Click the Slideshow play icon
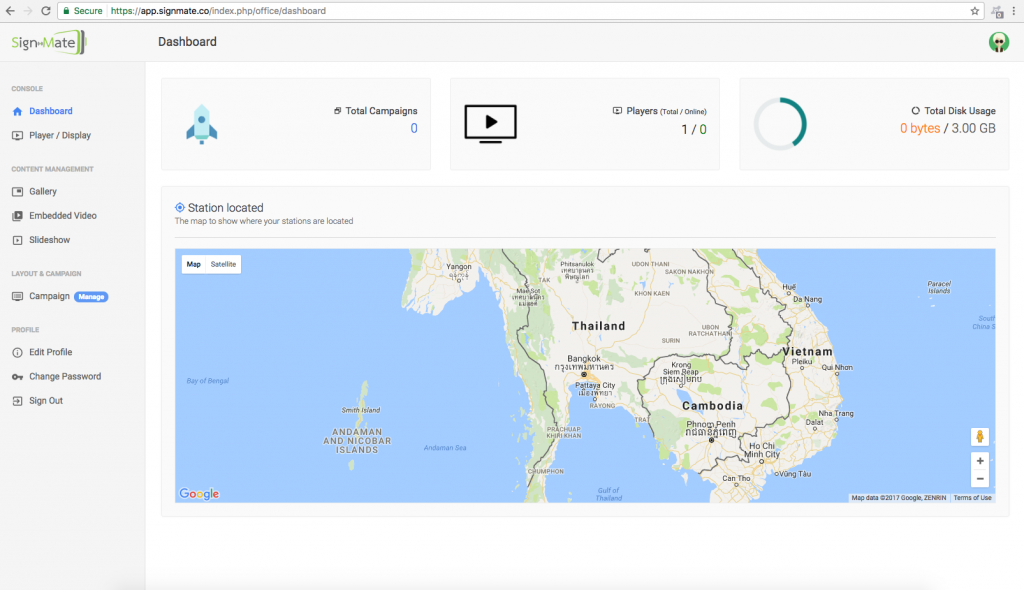Image resolution: width=1024 pixels, height=590 pixels. click(18, 240)
